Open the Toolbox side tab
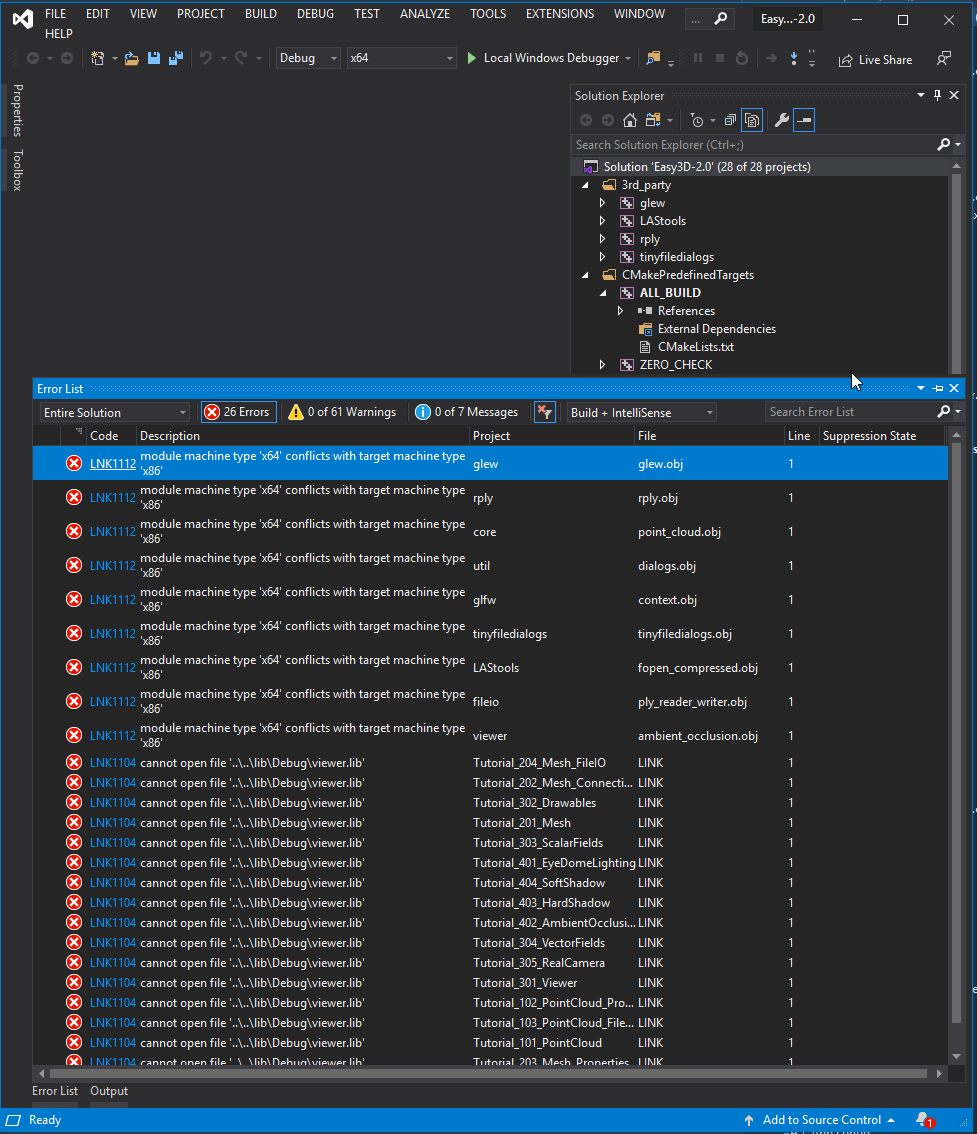The width and height of the screenshot is (977, 1134). tap(18, 170)
